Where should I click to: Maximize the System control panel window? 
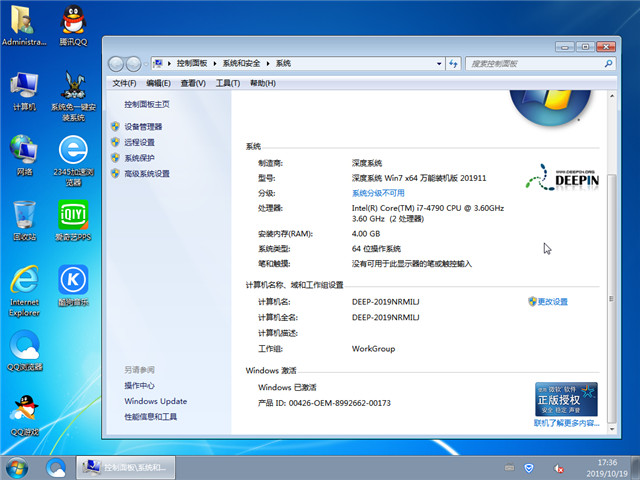click(x=585, y=47)
